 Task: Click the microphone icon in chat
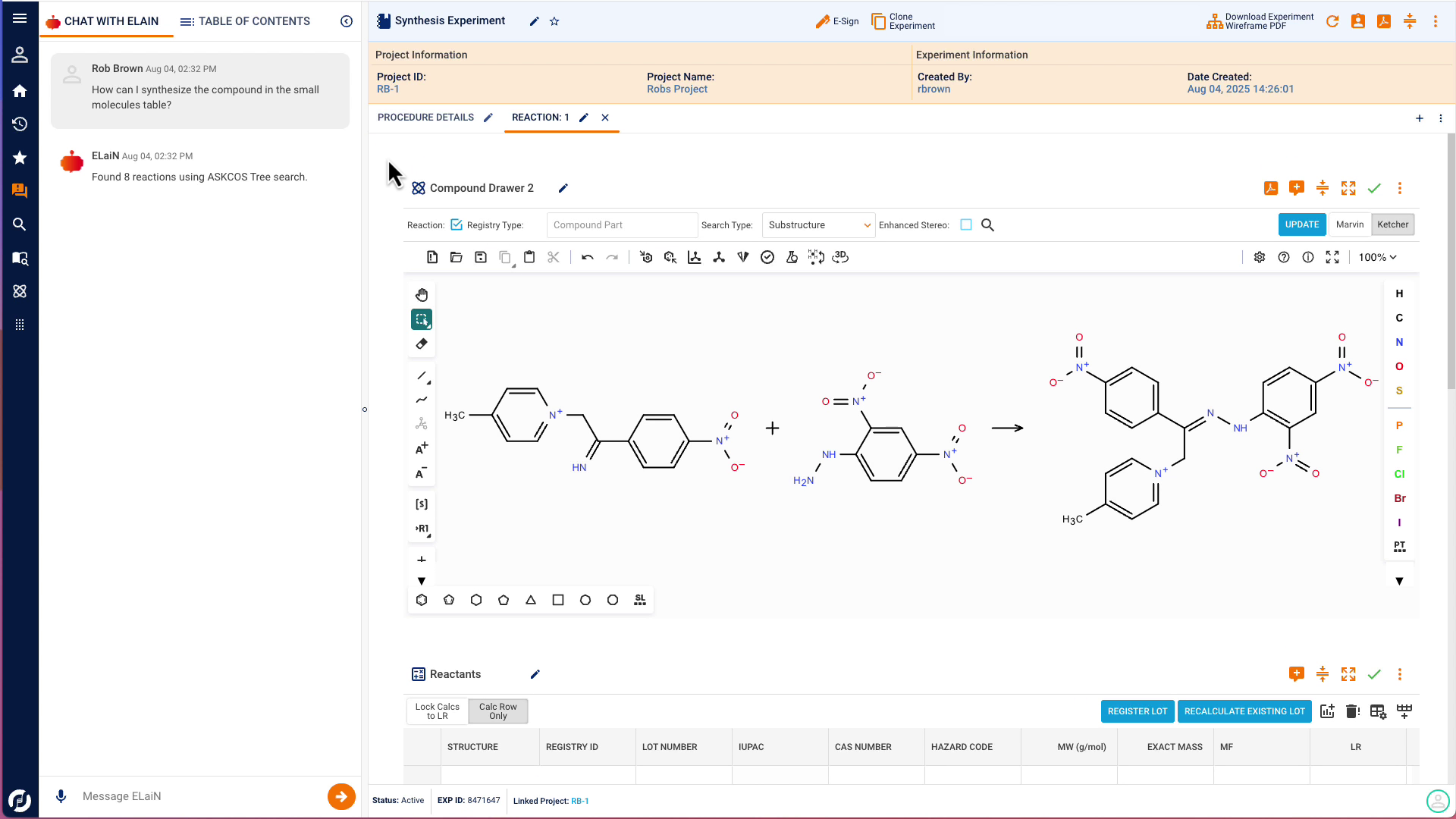pyautogui.click(x=61, y=796)
